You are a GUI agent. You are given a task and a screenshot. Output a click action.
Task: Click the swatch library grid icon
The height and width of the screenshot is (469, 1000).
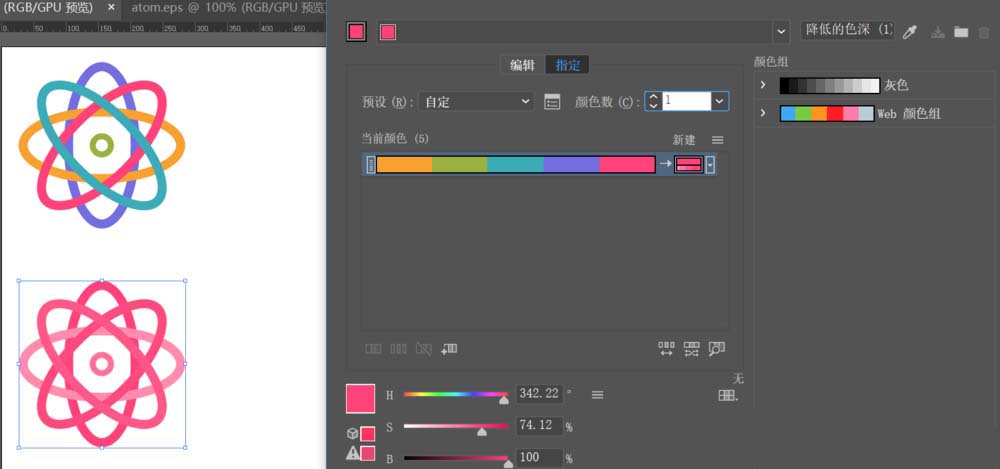(x=728, y=396)
